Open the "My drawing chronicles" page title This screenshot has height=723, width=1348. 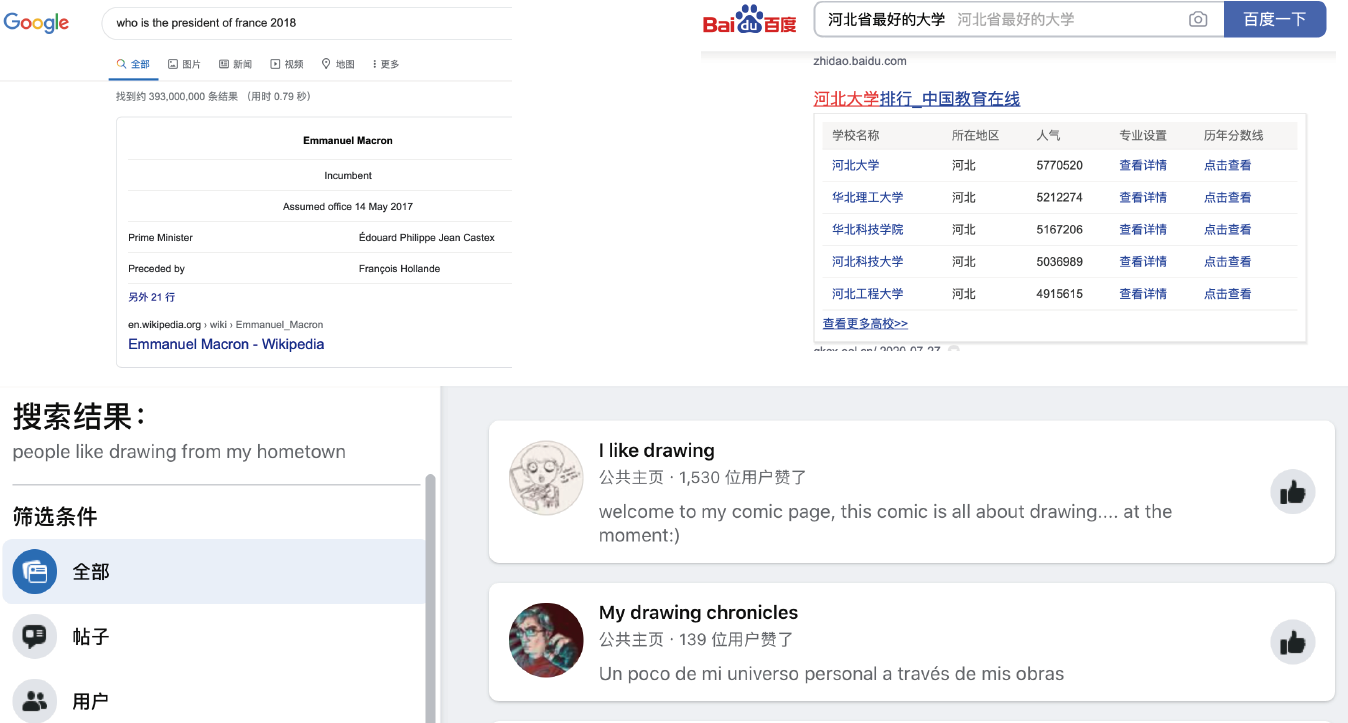pos(699,612)
